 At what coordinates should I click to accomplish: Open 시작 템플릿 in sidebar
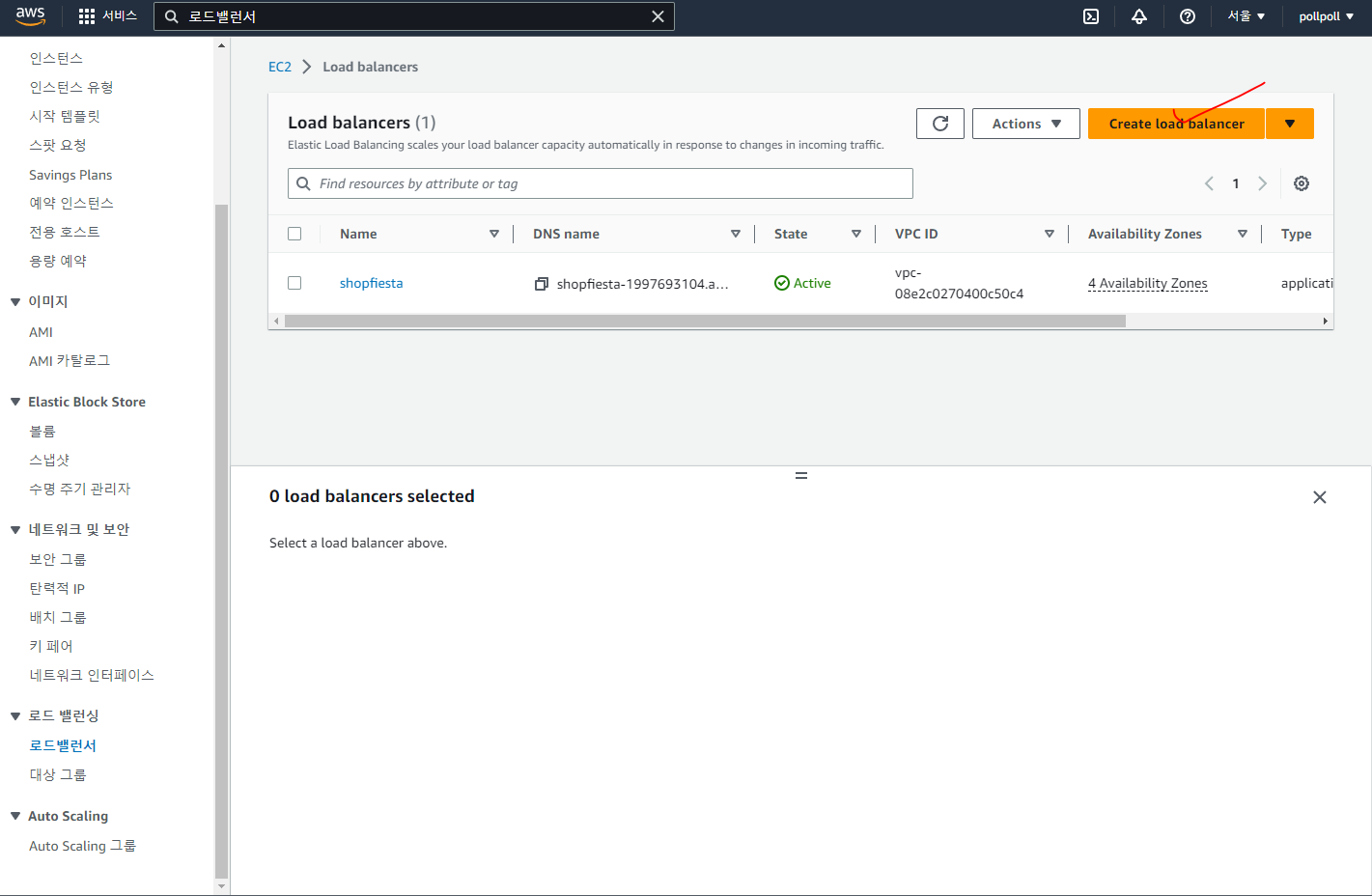pos(65,116)
